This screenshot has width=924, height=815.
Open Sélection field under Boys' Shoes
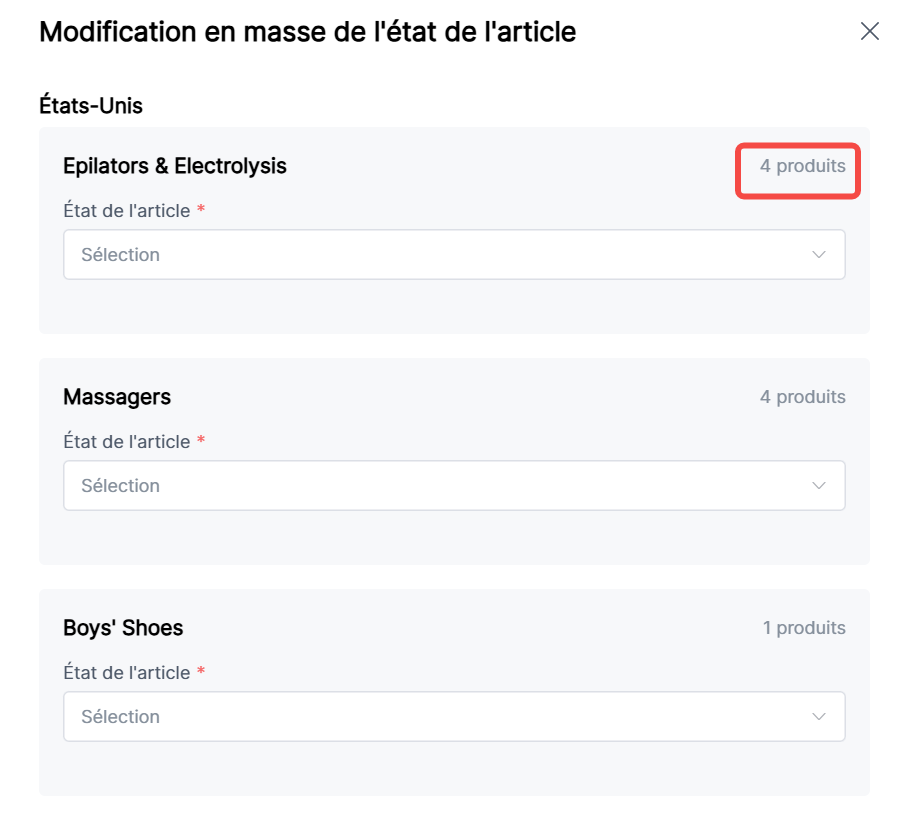coord(440,717)
